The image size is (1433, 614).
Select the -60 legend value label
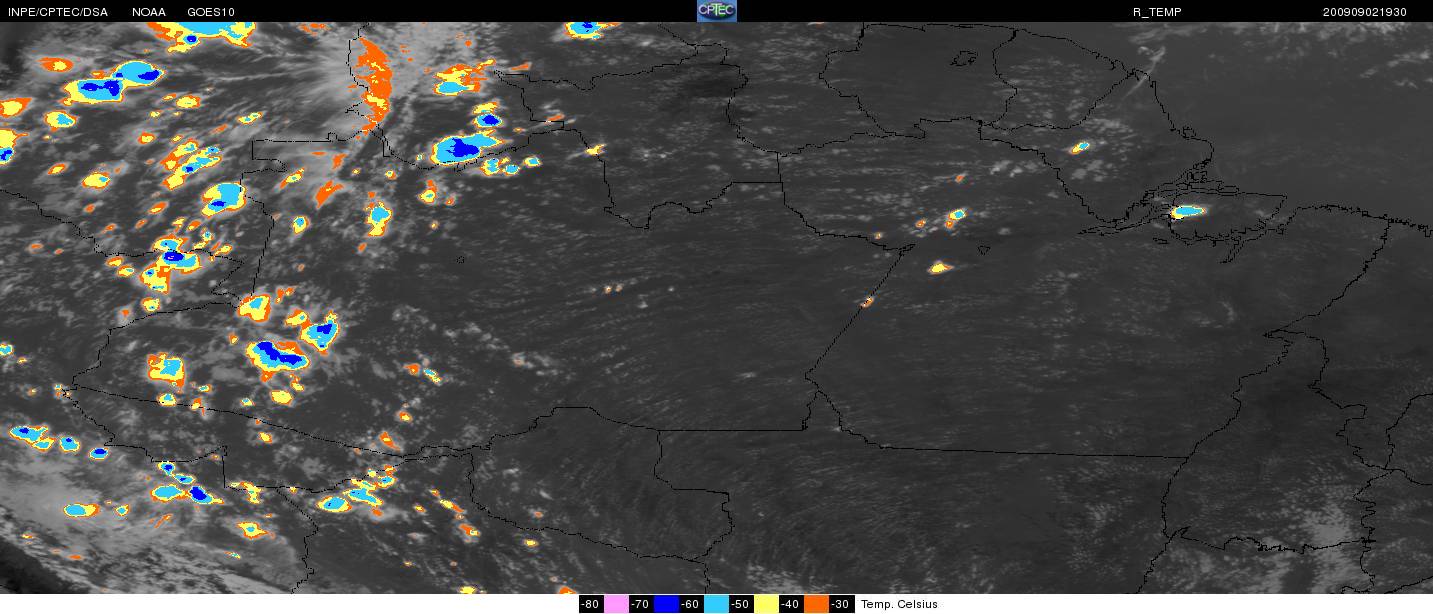pos(691,604)
